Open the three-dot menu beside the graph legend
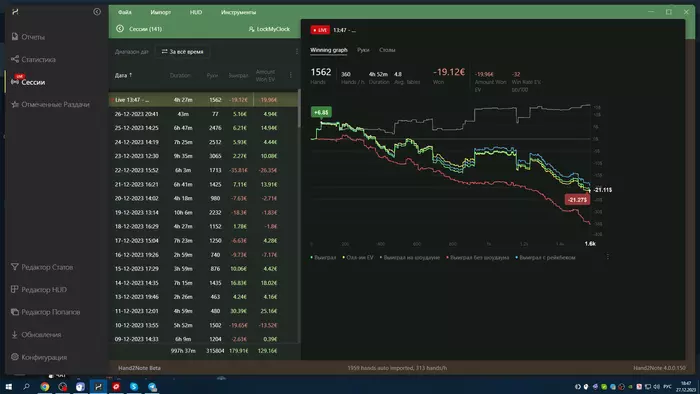Image resolution: width=700 pixels, height=394 pixels. pyautogui.click(x=608, y=257)
